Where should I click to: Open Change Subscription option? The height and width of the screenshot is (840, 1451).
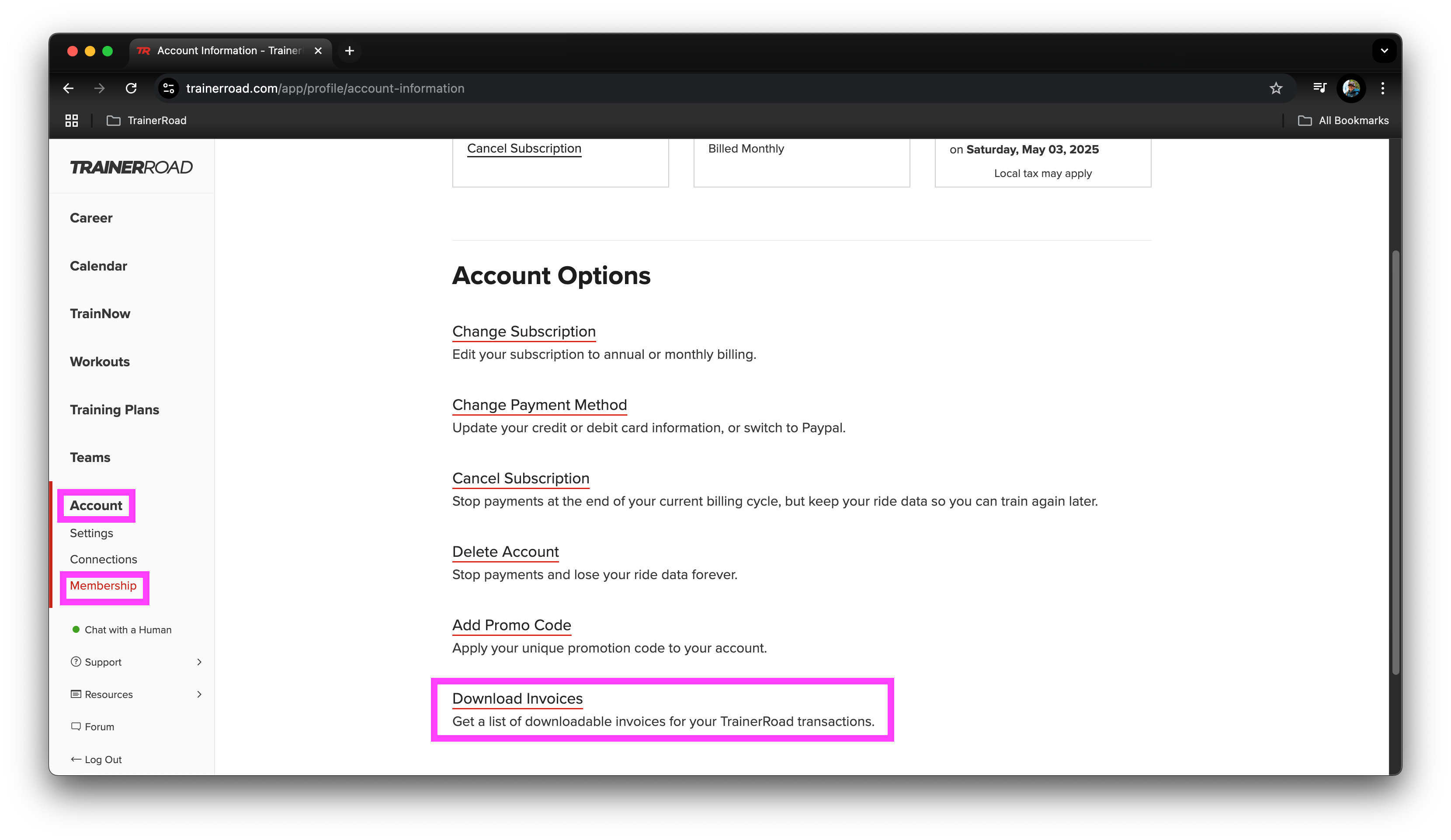coord(524,332)
